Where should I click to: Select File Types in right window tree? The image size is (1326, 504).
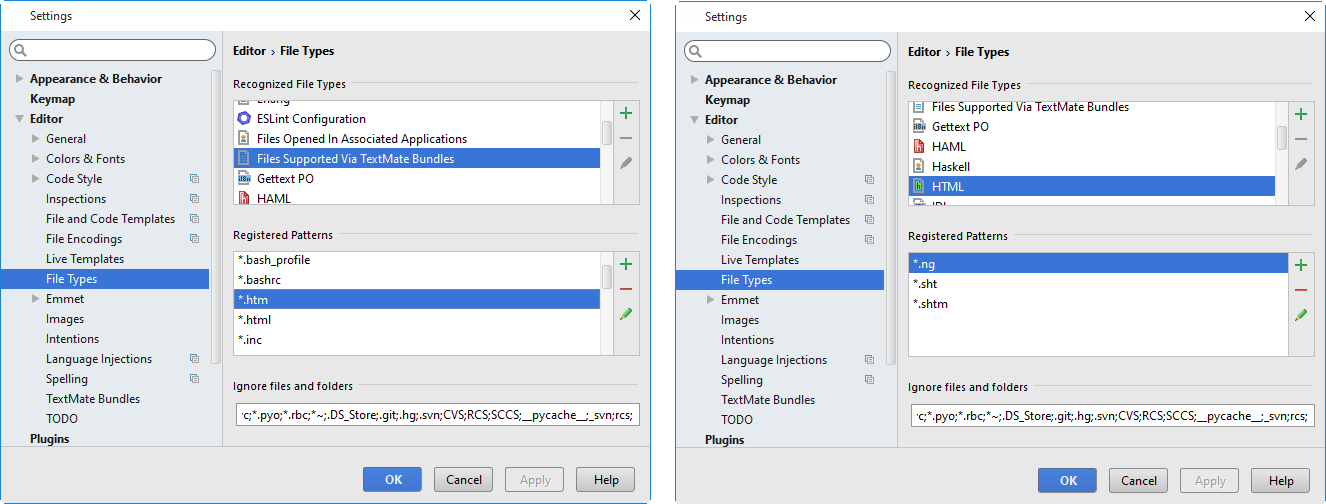pos(746,280)
